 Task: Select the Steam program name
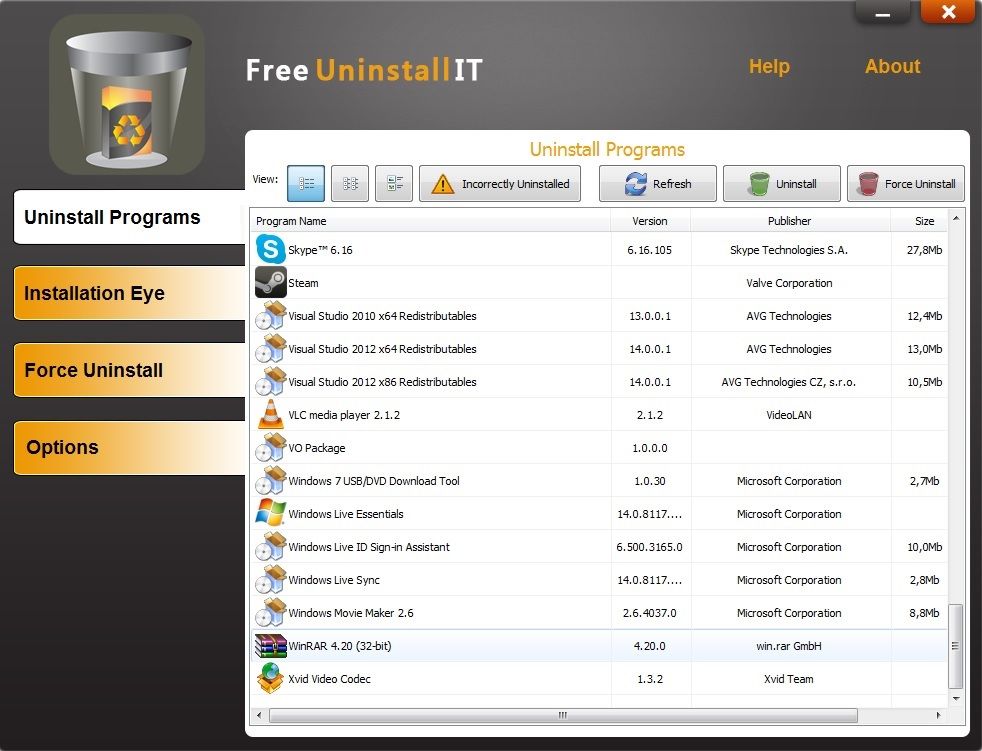[303, 283]
